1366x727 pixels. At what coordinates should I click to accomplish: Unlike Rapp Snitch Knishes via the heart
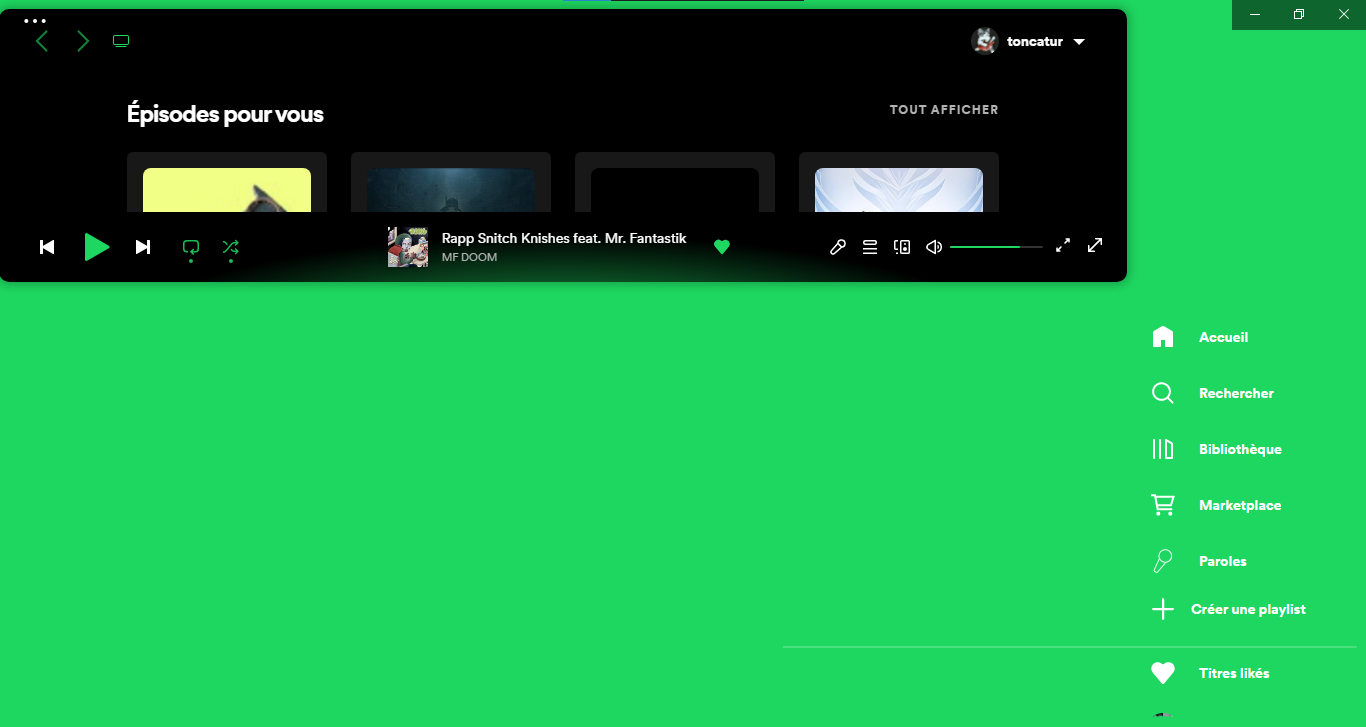722,246
